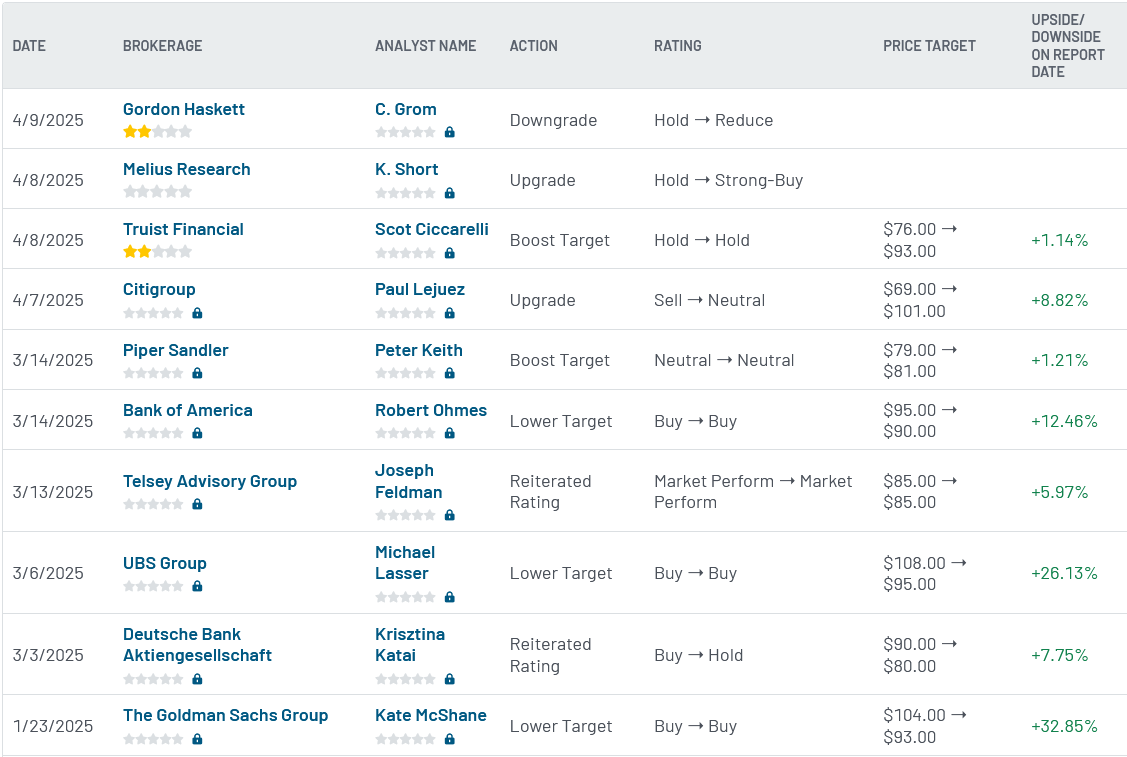Click lock icon under Krisztina Katai
Image resolution: width=1127 pixels, height=757 pixels.
tap(449, 679)
